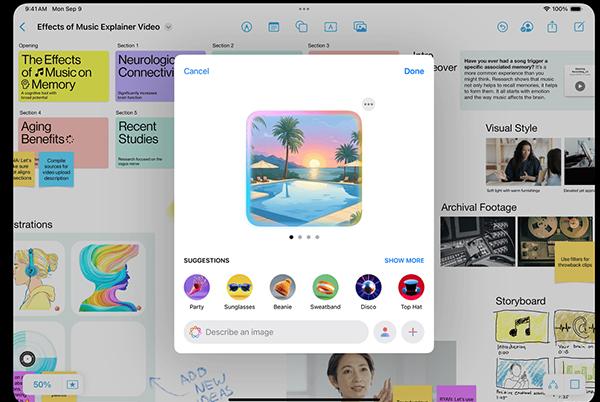
Task: Create new board with compose icon
Action: (579, 26)
